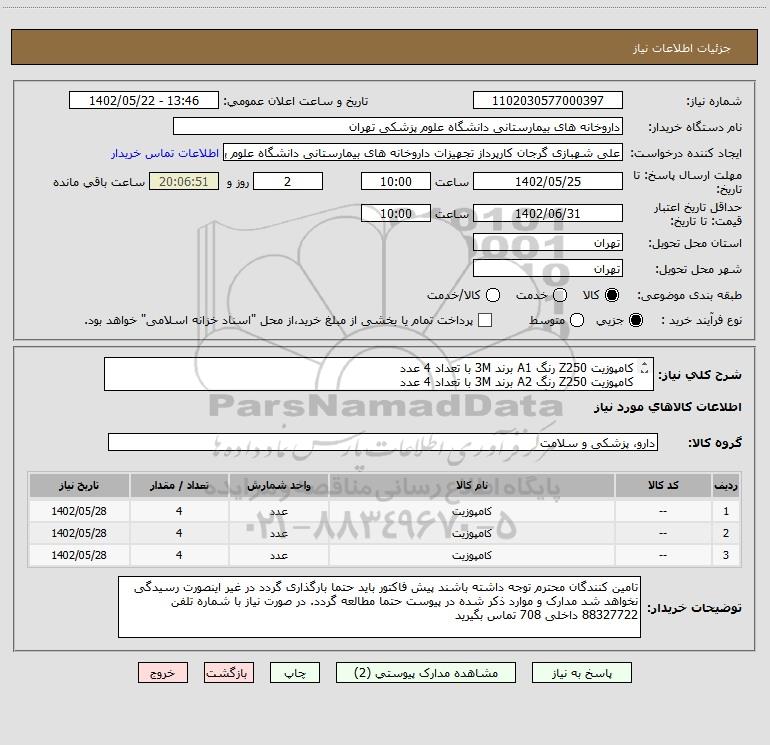The height and width of the screenshot is (745, 770).
Task: Click the need number field 1102030577000397
Action: [548, 101]
